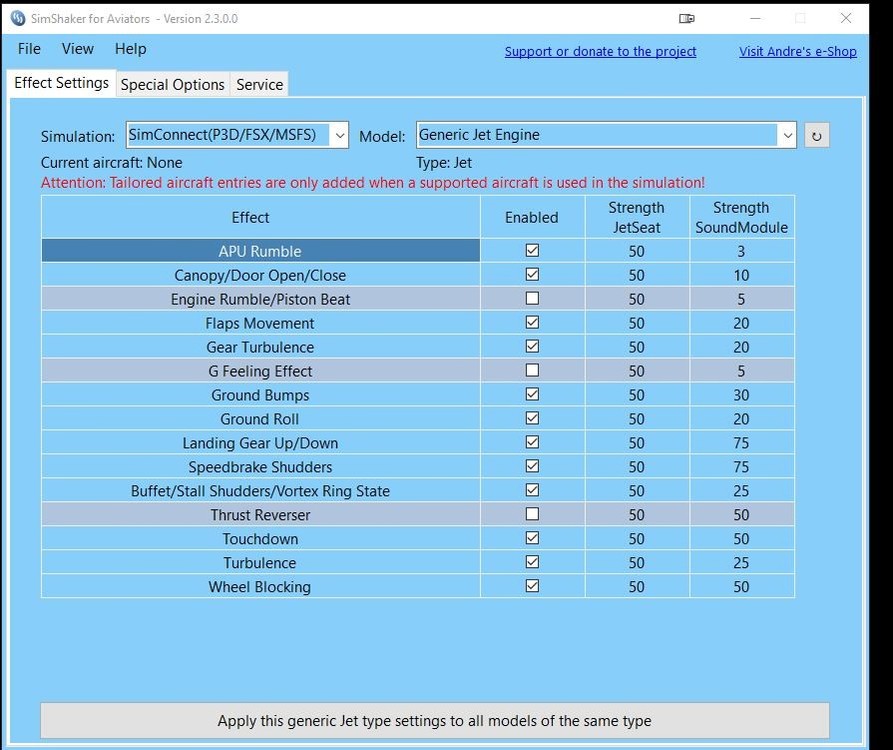893x750 pixels.
Task: Open the File menu
Action: [x=30, y=49]
